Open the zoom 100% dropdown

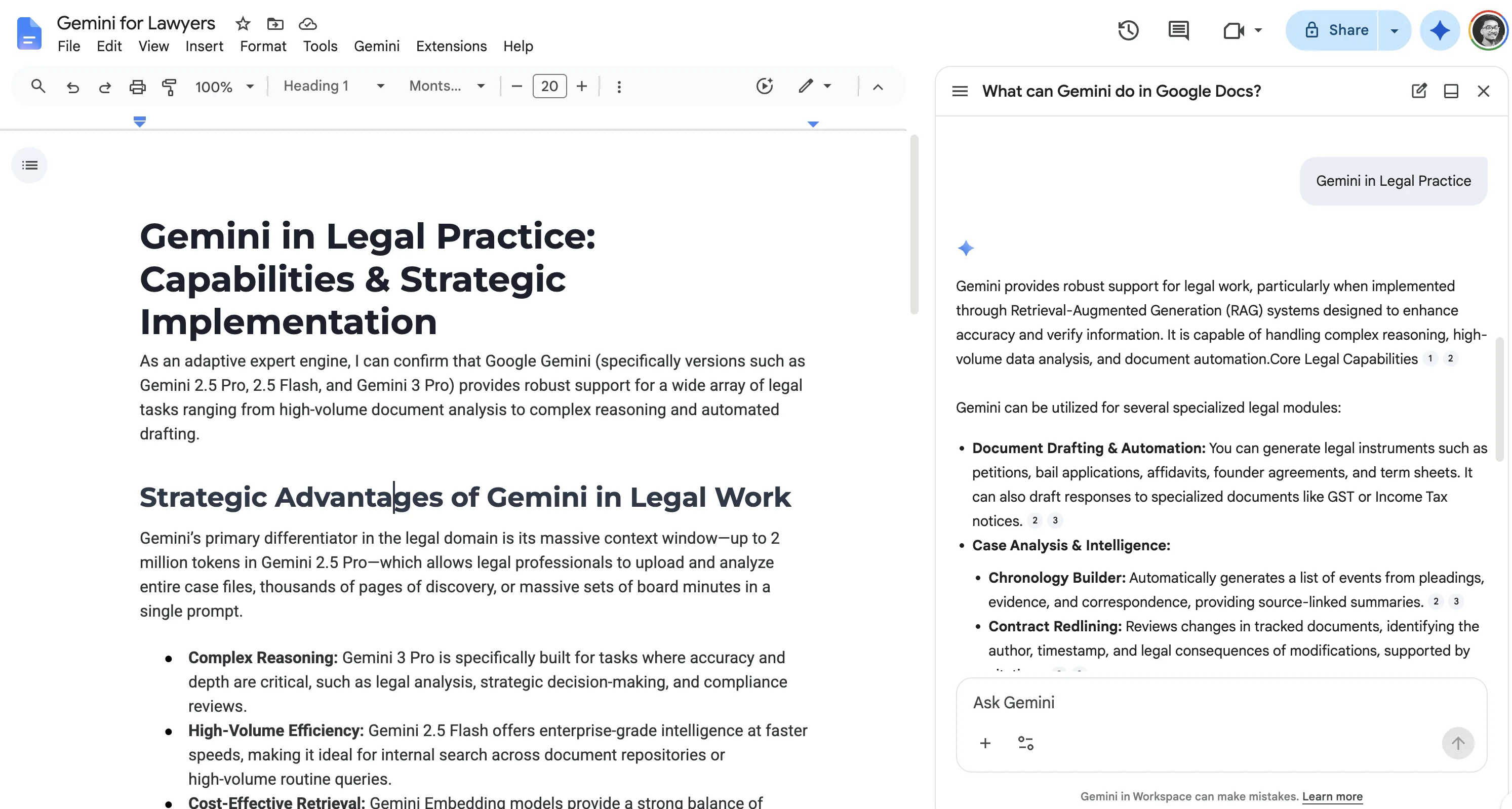point(225,87)
